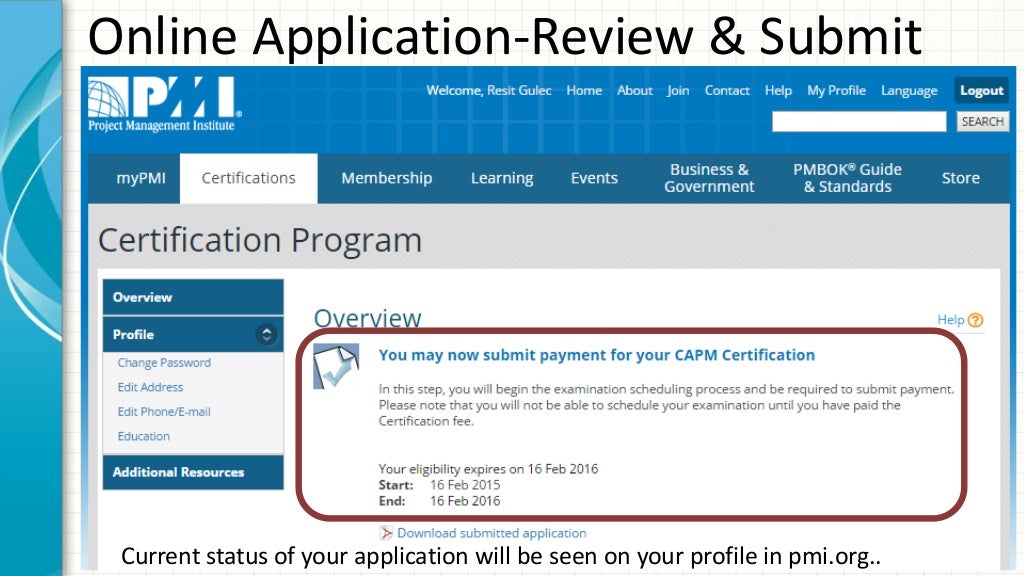The width and height of the screenshot is (1024, 576).
Task: Open PMBOK Guide & Standards tab
Action: point(848,178)
